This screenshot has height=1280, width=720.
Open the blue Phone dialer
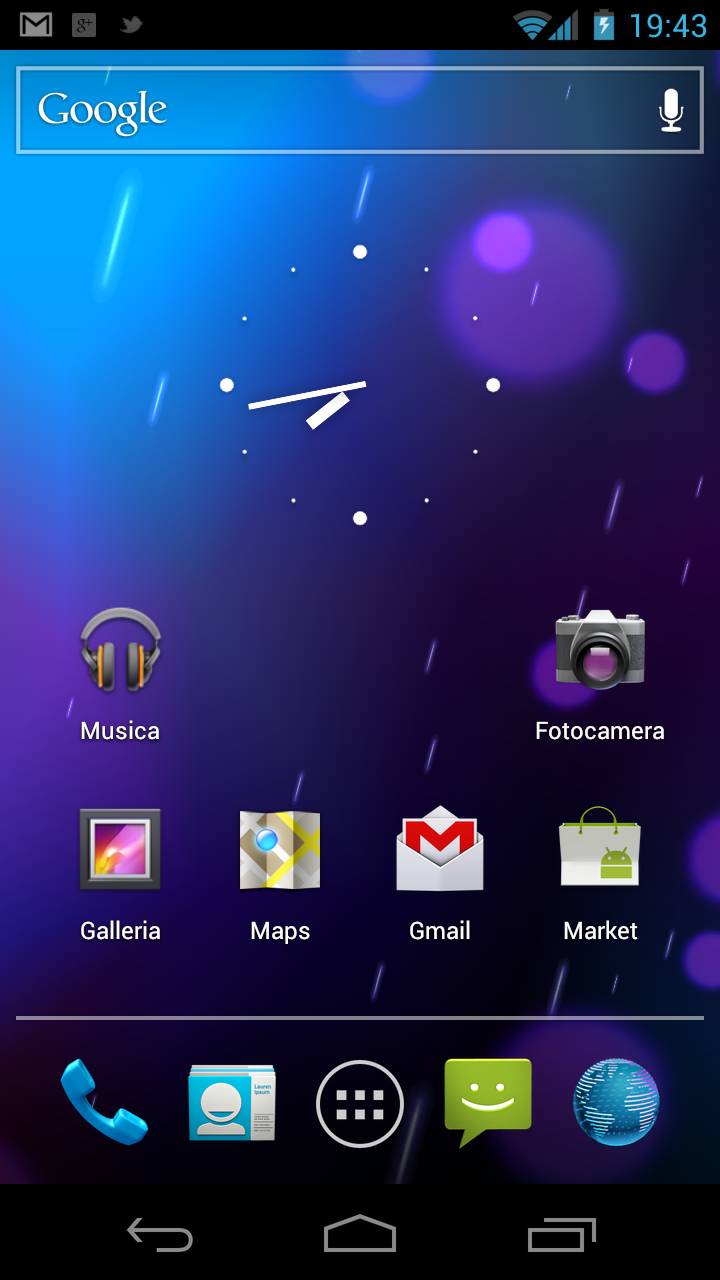[x=104, y=1102]
